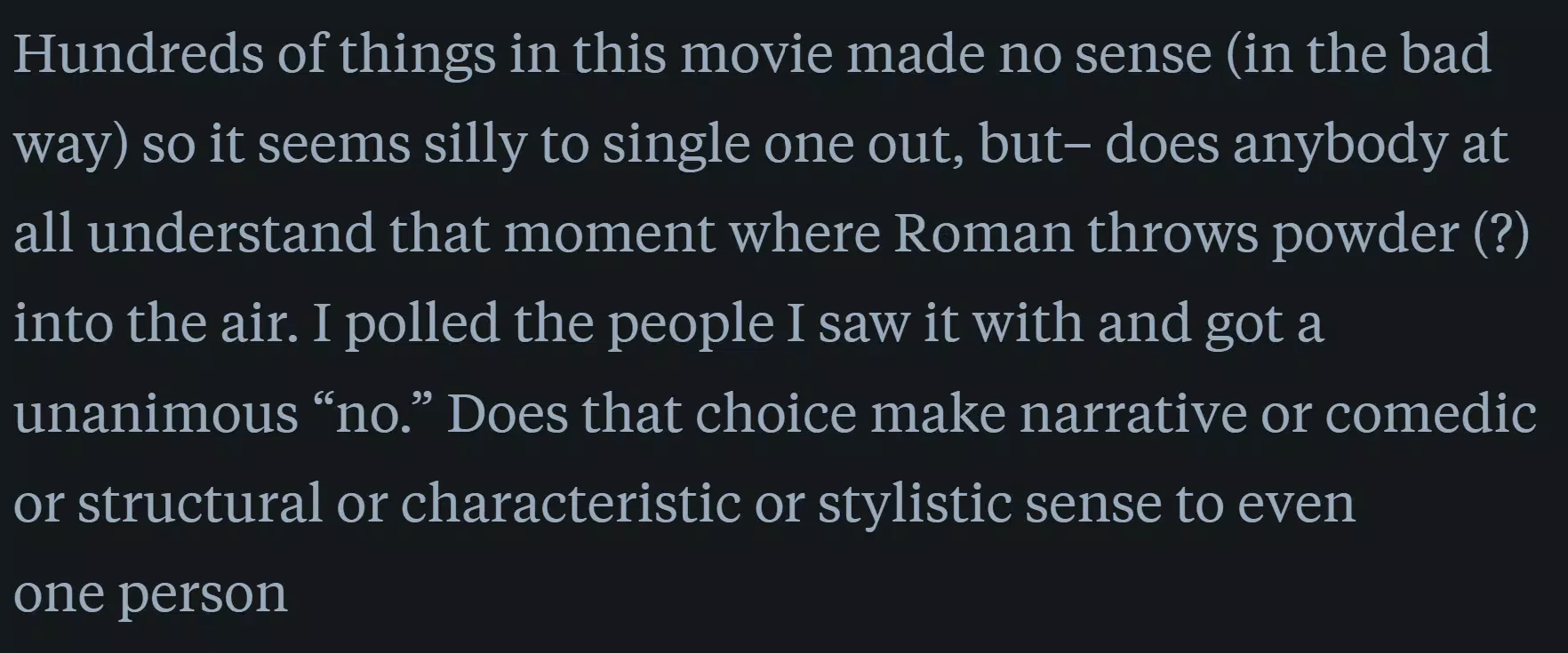This screenshot has height=653, width=1568.
Task: Click the quoted word "no."
Action: [372, 413]
